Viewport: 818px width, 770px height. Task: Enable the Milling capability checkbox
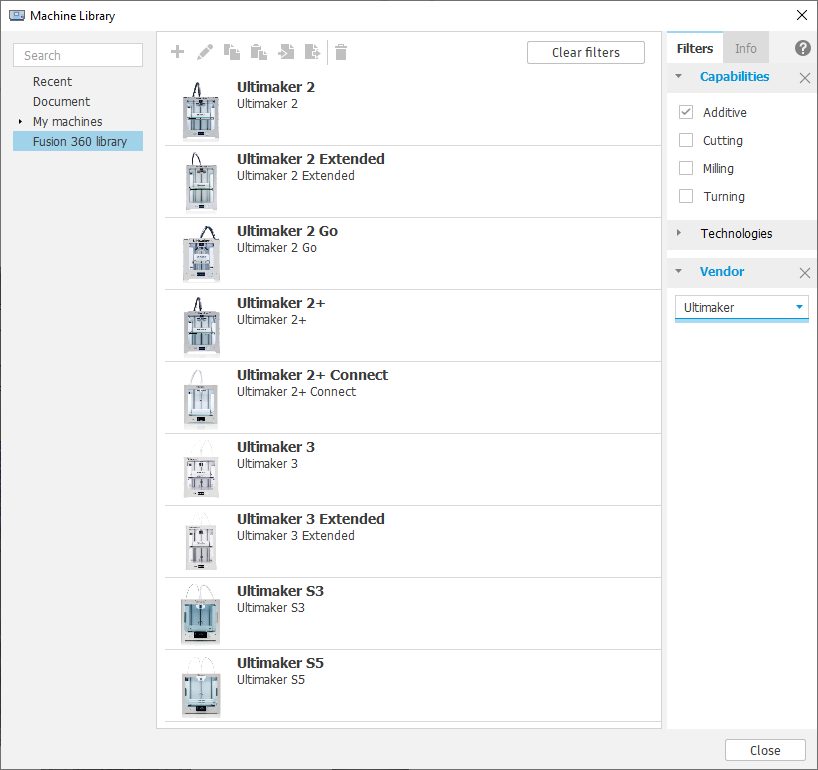(x=685, y=168)
